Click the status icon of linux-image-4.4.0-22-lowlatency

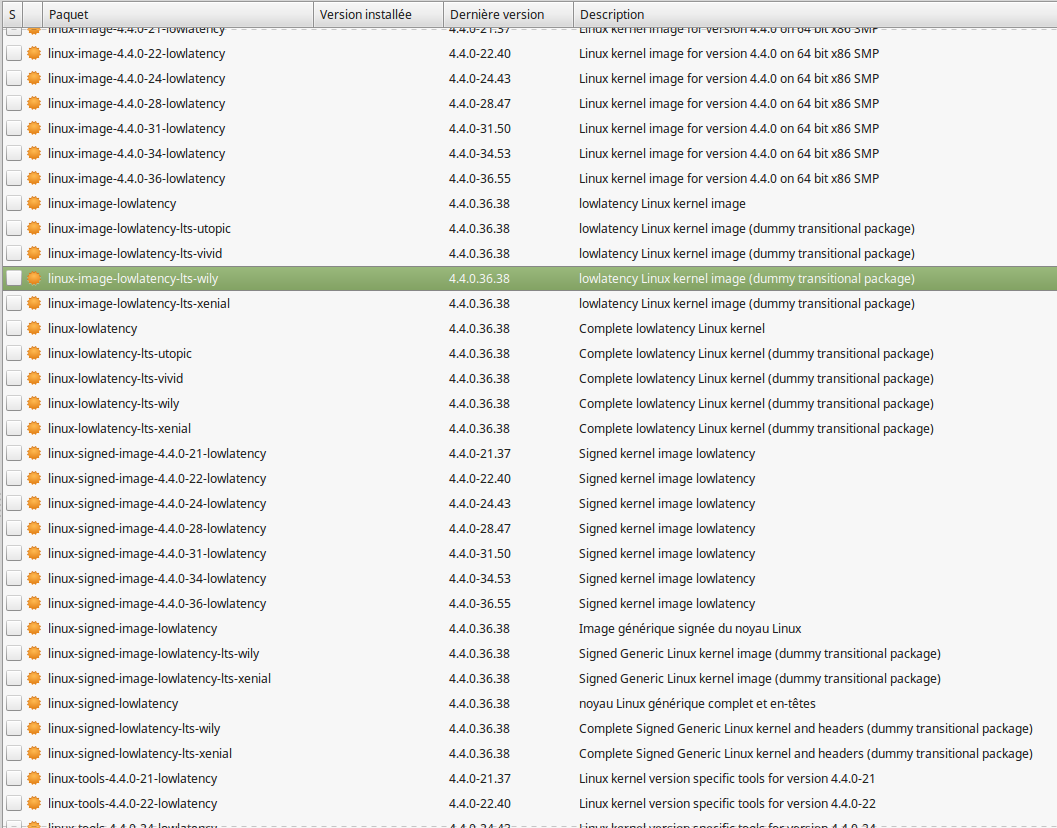click(34, 53)
